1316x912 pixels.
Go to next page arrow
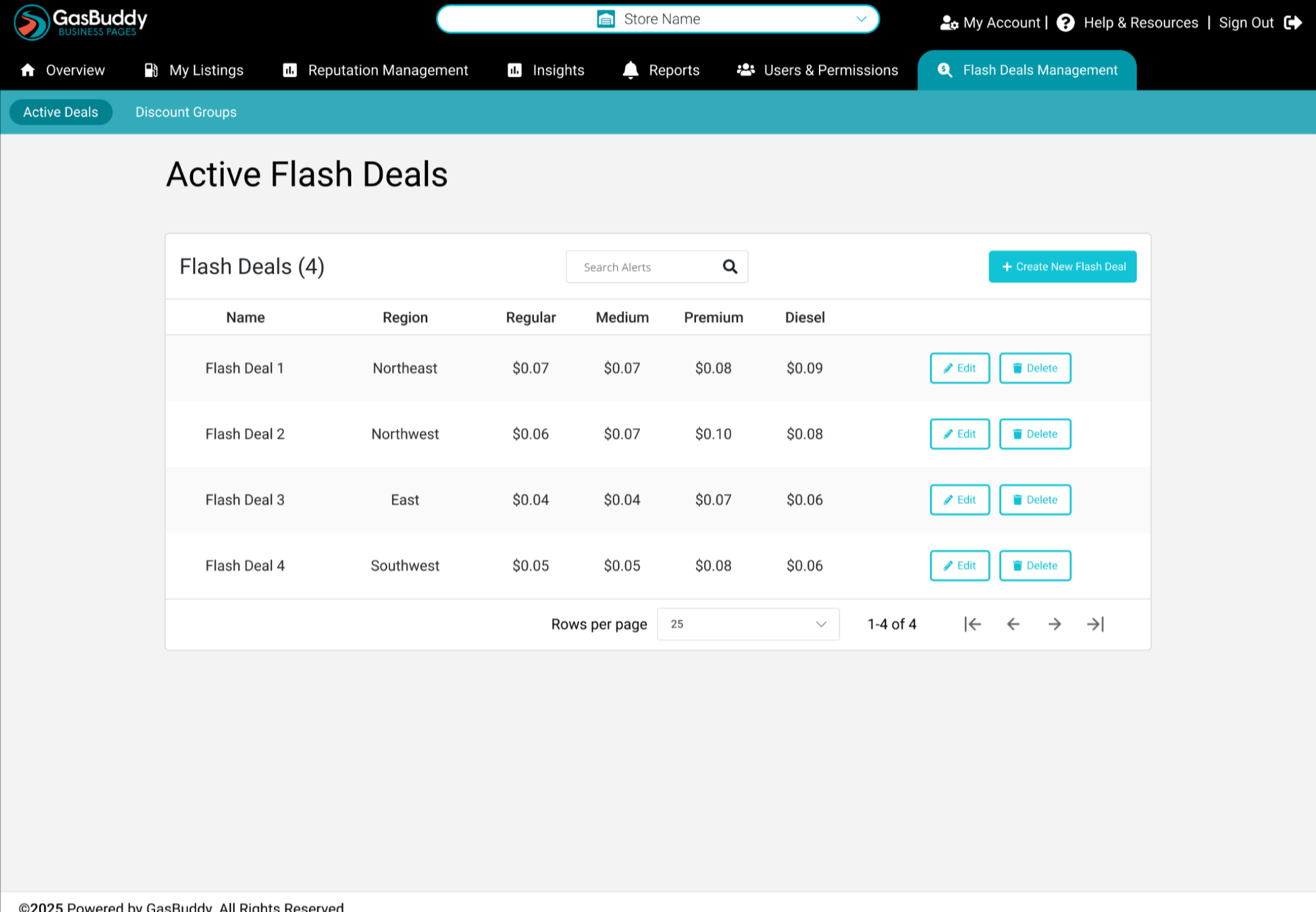point(1054,624)
